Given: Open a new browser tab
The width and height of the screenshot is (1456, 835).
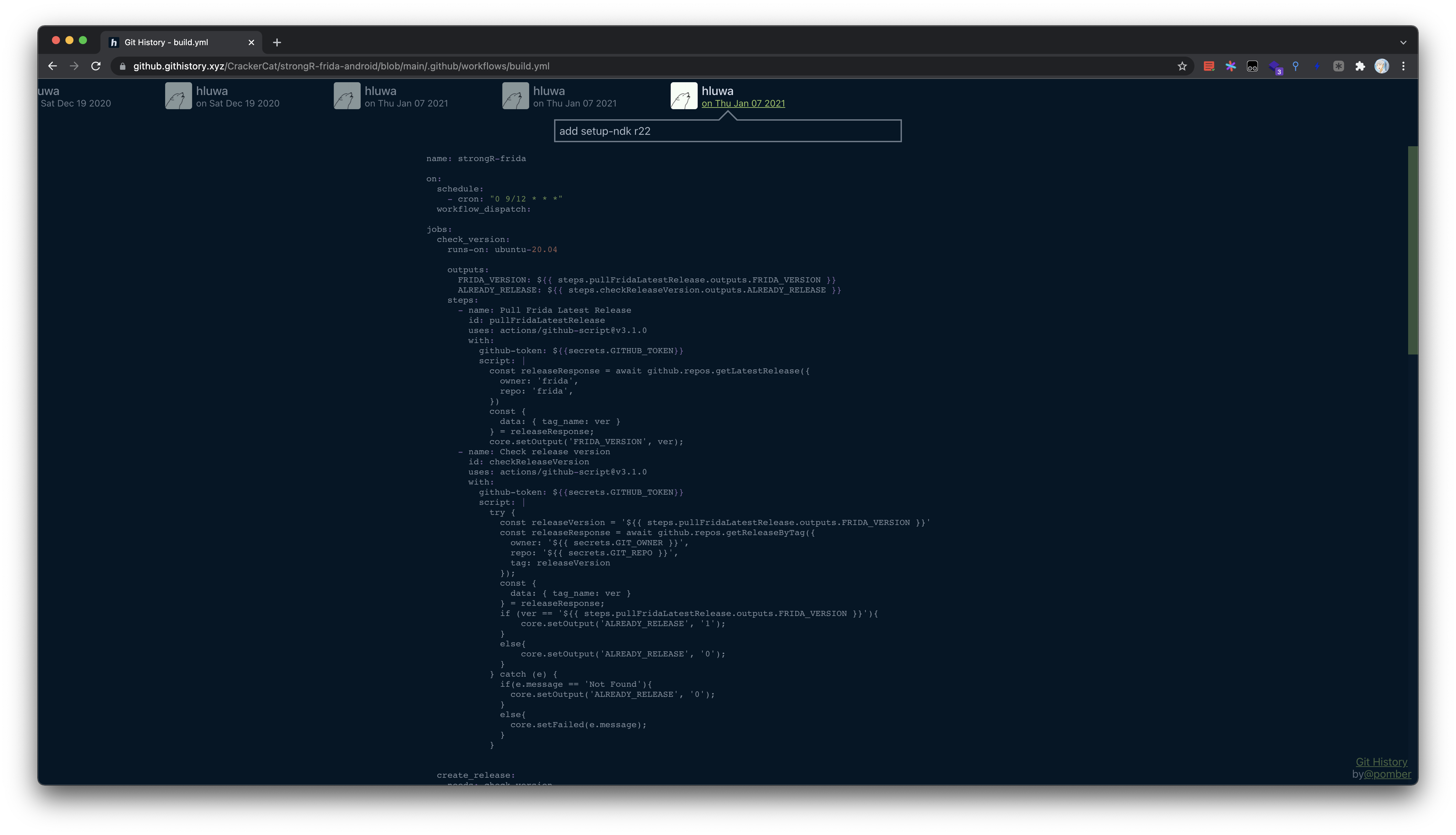Looking at the screenshot, I should pyautogui.click(x=277, y=42).
